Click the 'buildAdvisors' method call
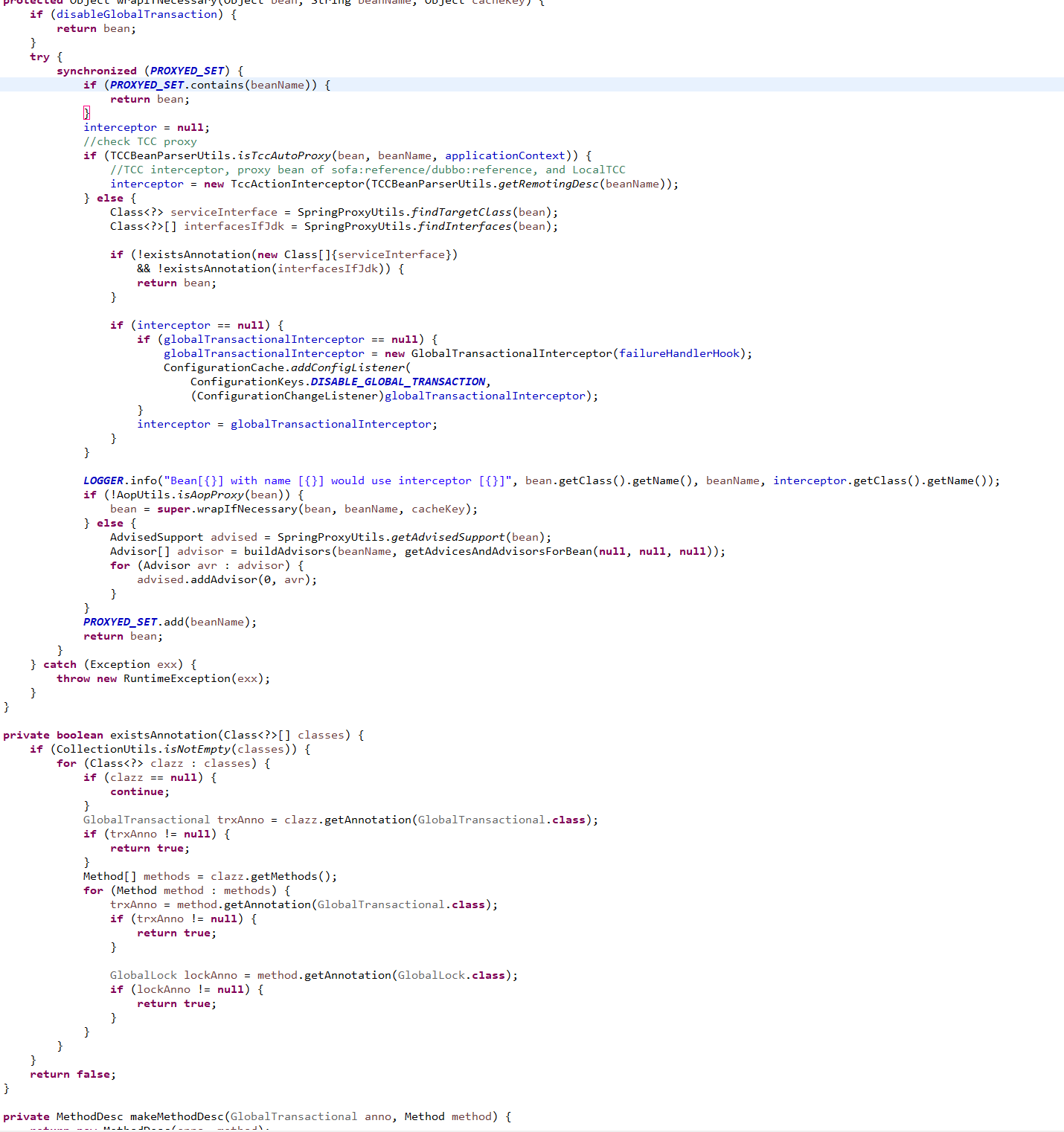Viewport: 1064px width, 1132px height. (287, 551)
